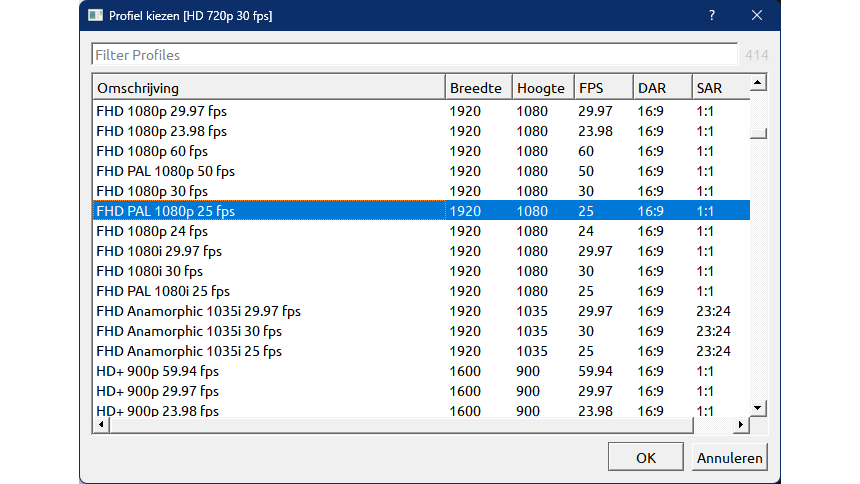
Task: Click the horizontal scrollbar right arrow
Action: click(x=741, y=425)
